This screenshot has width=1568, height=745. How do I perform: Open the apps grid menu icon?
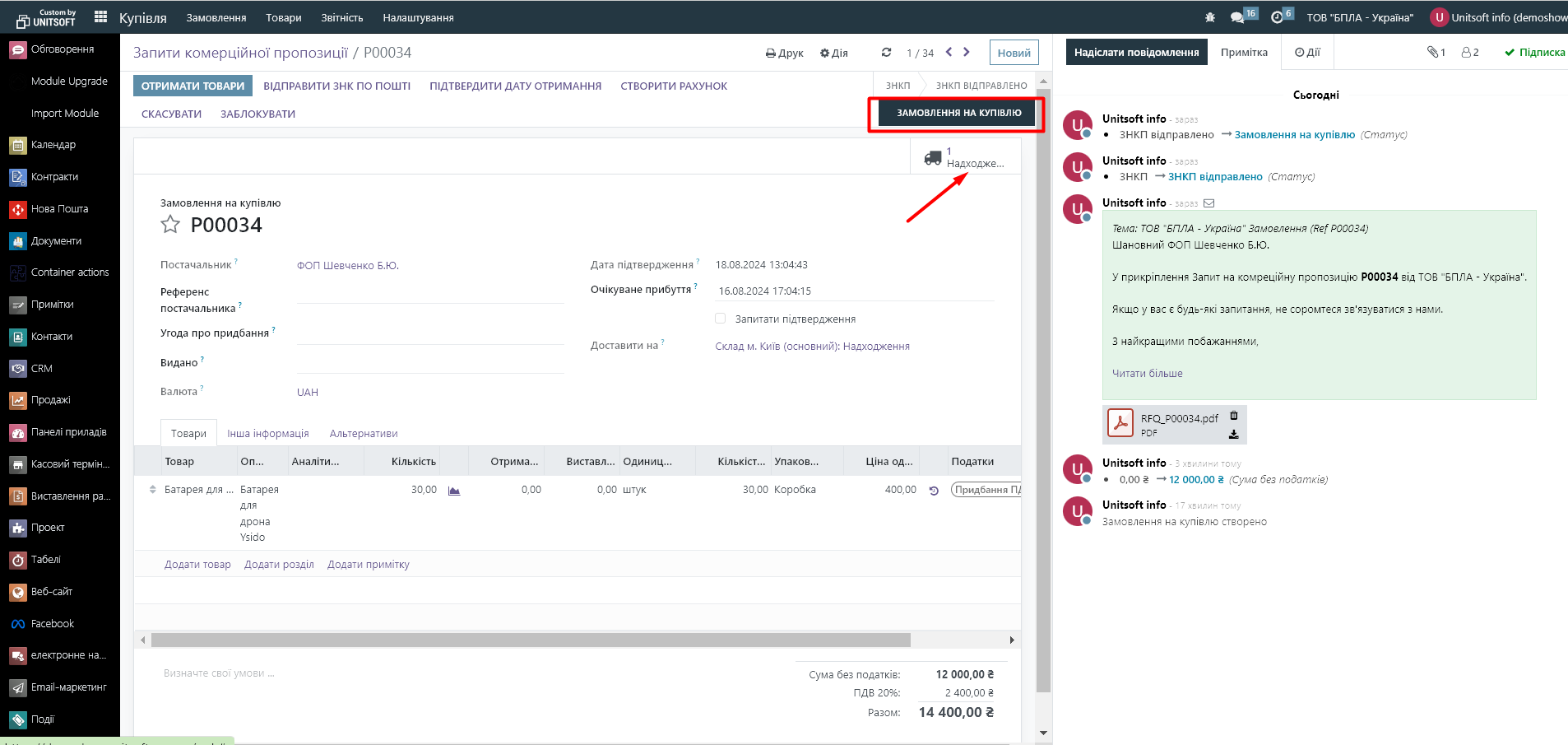(x=100, y=17)
